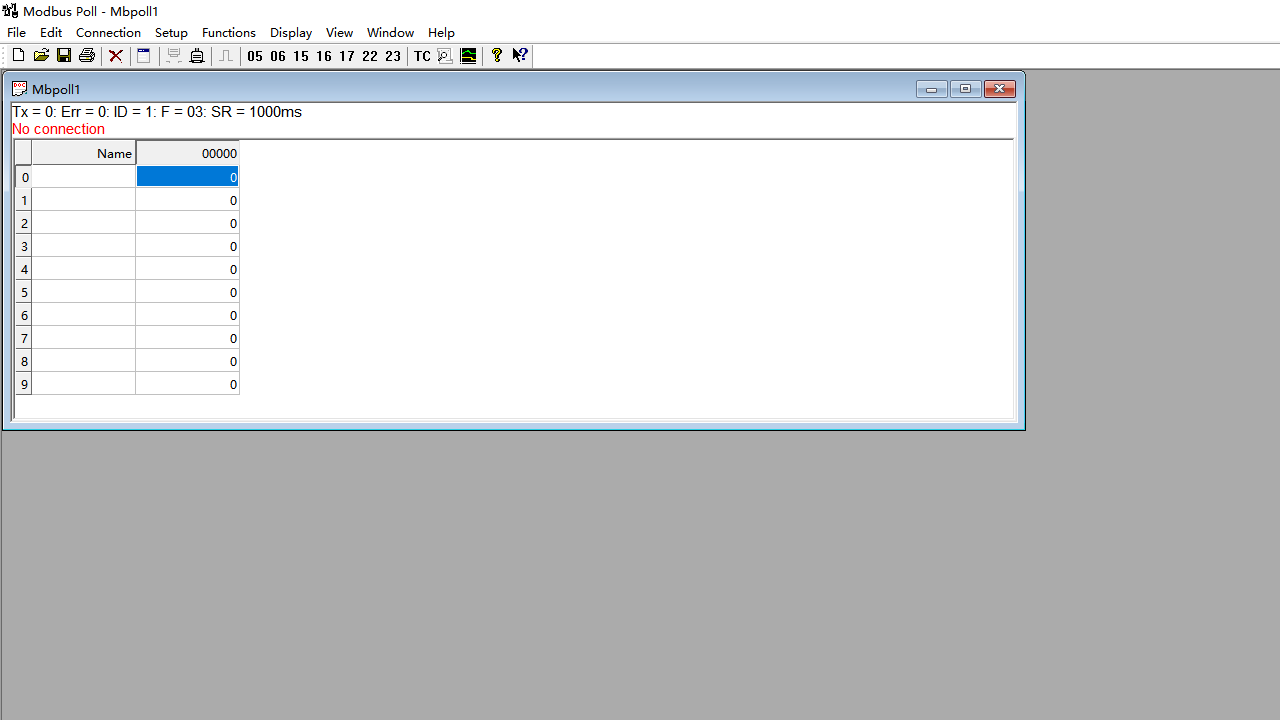Click the New document toolbar icon
Viewport: 1280px width, 720px height.
click(18, 56)
